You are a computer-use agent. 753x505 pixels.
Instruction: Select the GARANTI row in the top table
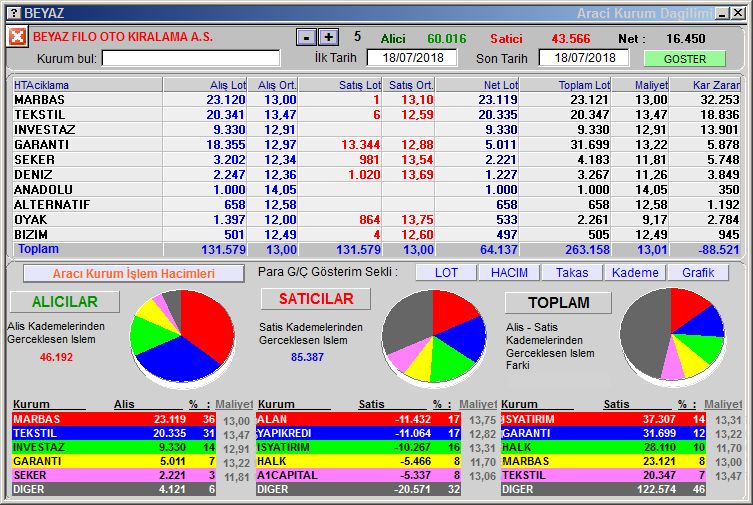pos(377,144)
